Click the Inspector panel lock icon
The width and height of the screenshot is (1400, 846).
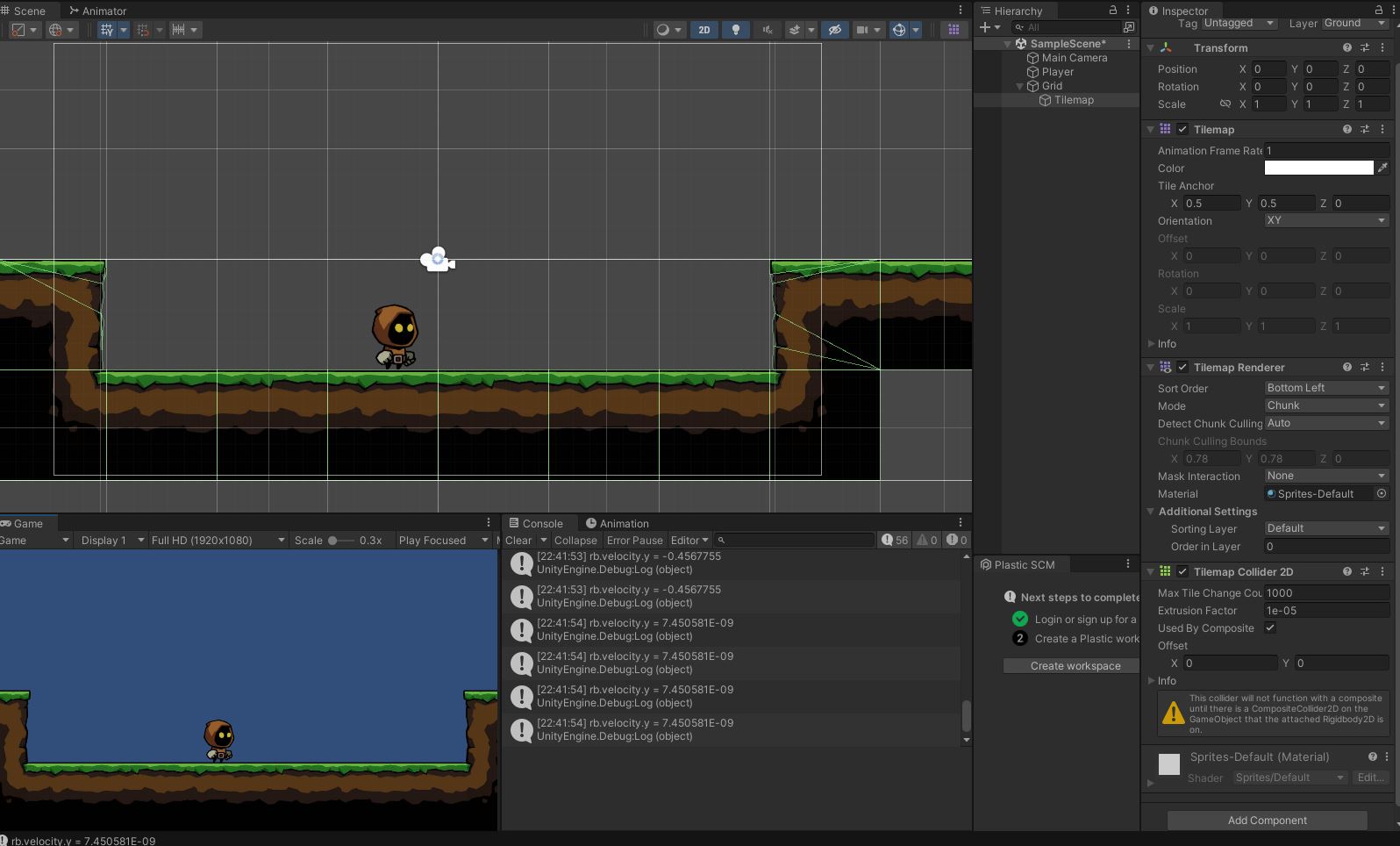[x=1379, y=11]
